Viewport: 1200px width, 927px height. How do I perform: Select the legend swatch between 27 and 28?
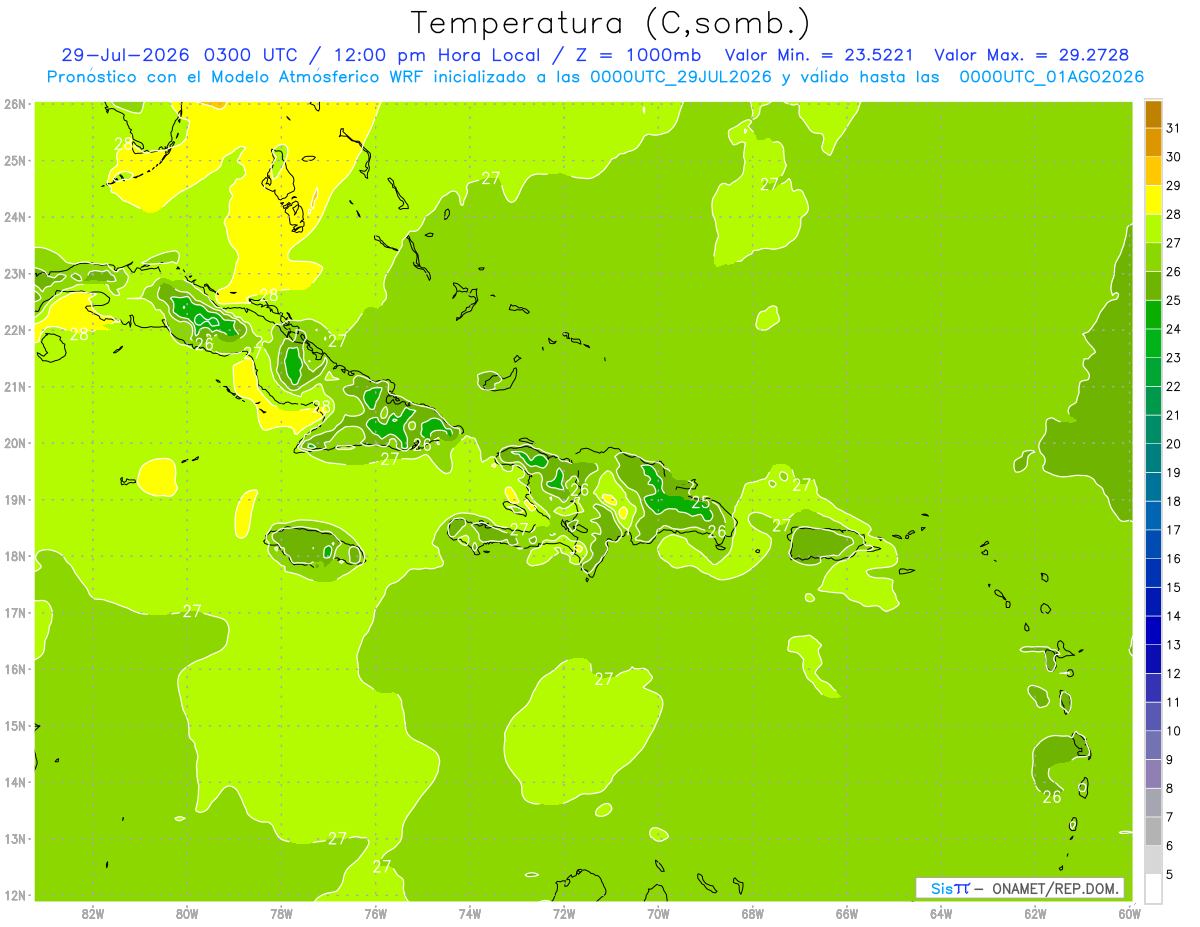[1153, 228]
